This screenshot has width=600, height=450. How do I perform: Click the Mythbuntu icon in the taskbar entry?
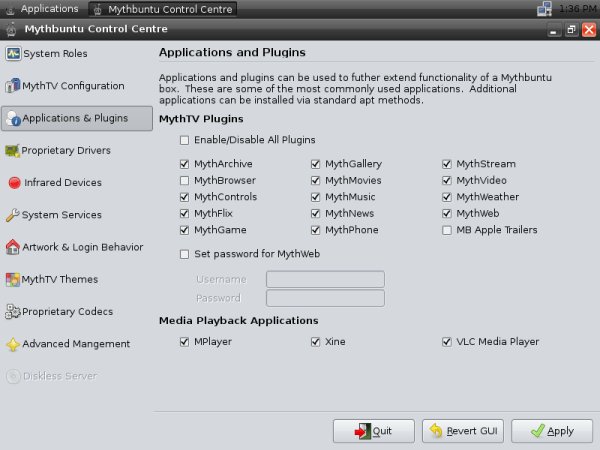click(98, 9)
